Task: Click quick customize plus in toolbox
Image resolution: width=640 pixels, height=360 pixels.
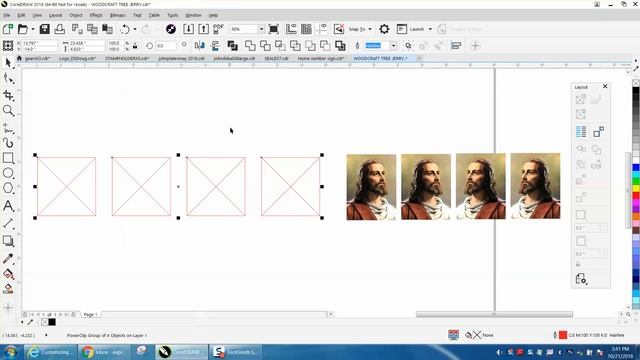Action: (8, 307)
